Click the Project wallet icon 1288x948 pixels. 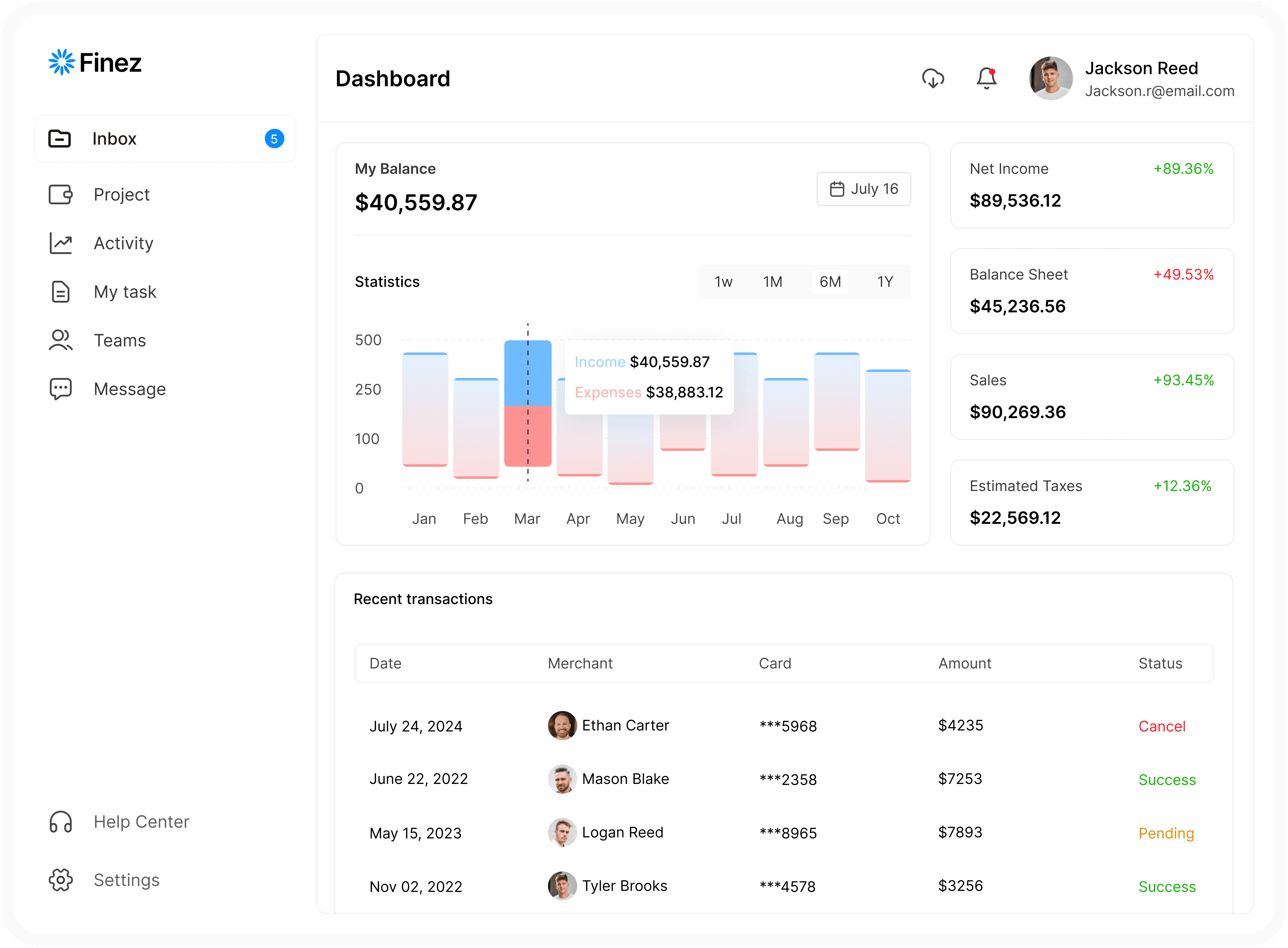pos(60,194)
